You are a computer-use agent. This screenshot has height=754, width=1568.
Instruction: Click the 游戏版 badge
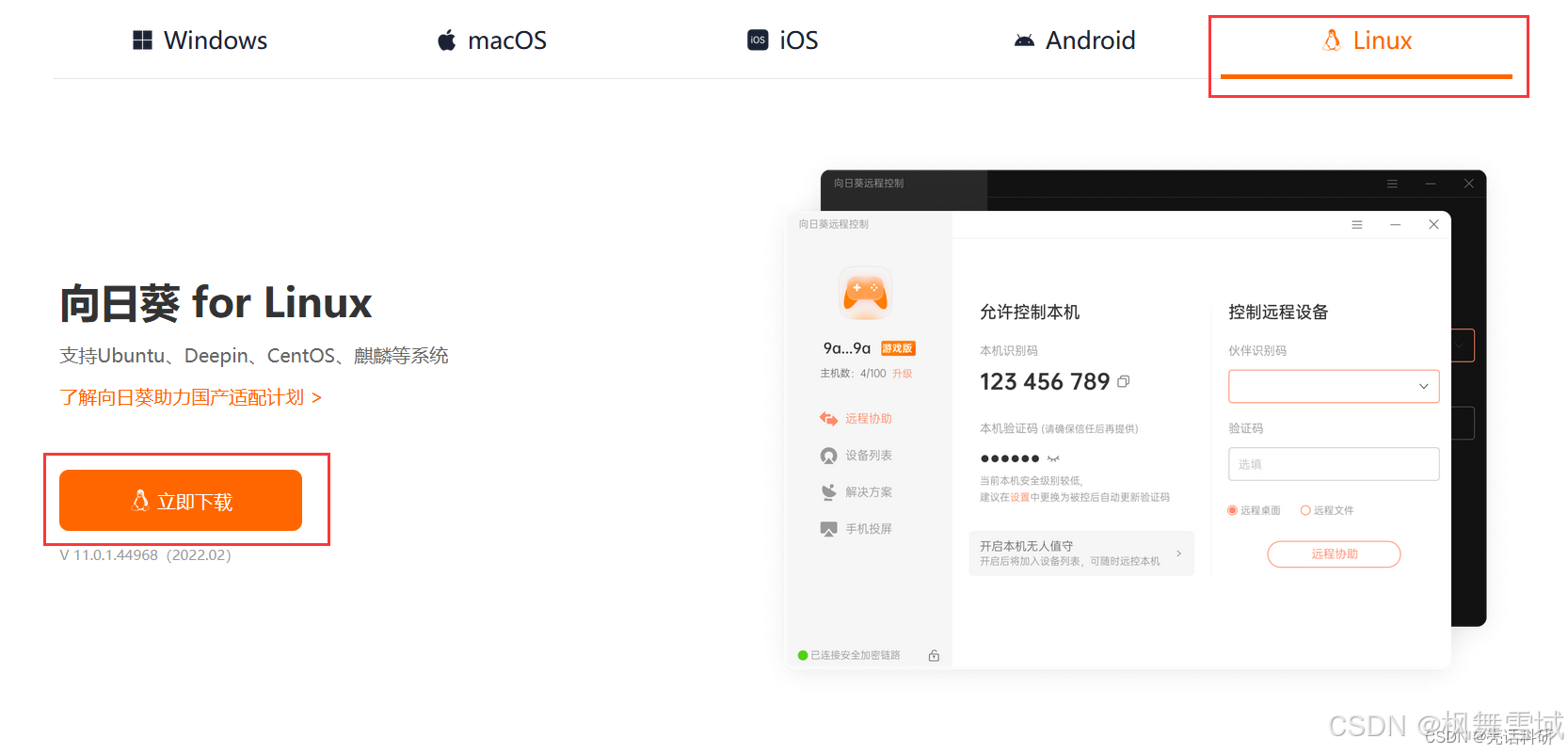(898, 348)
